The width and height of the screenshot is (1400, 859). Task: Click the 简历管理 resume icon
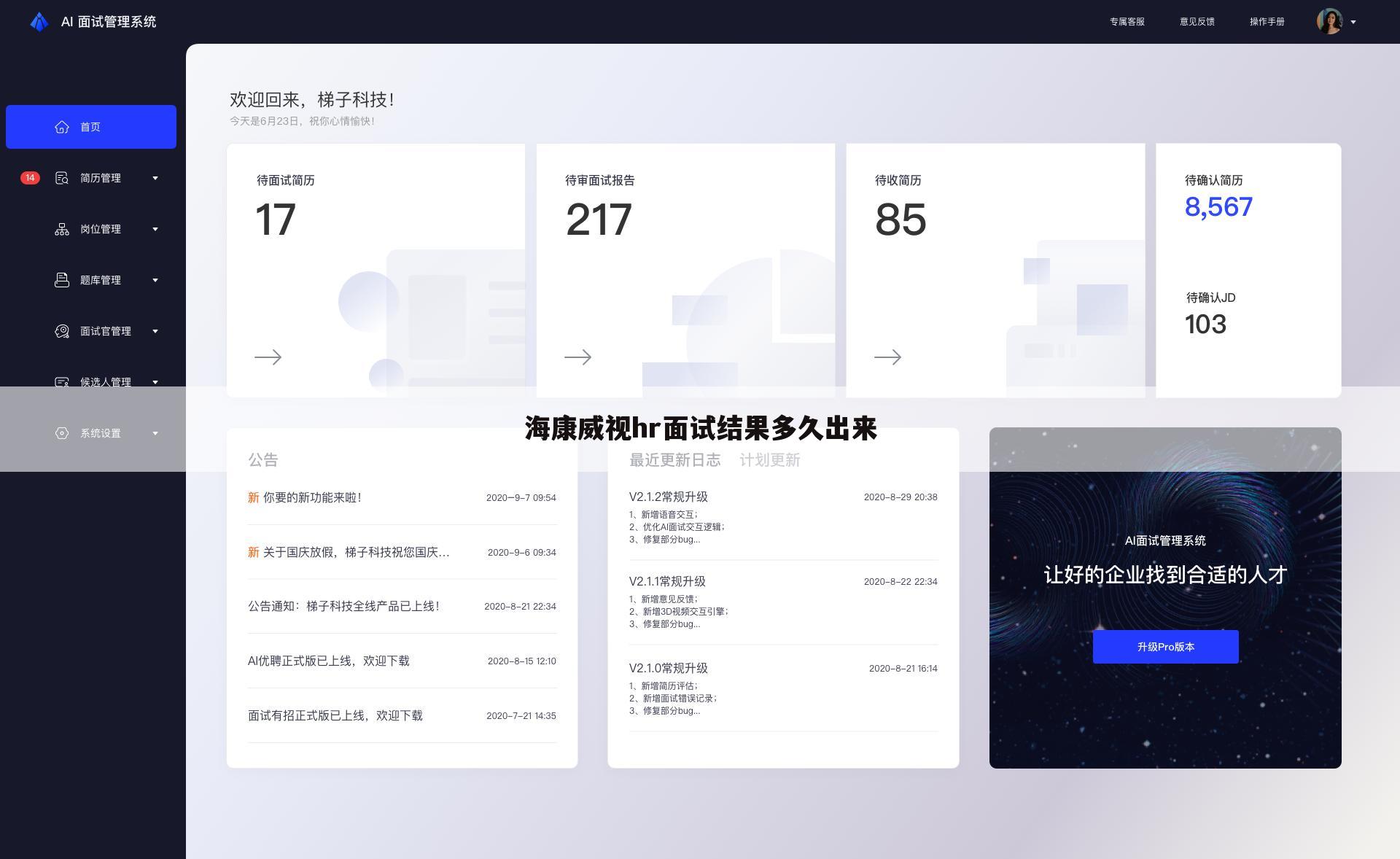[x=62, y=178]
